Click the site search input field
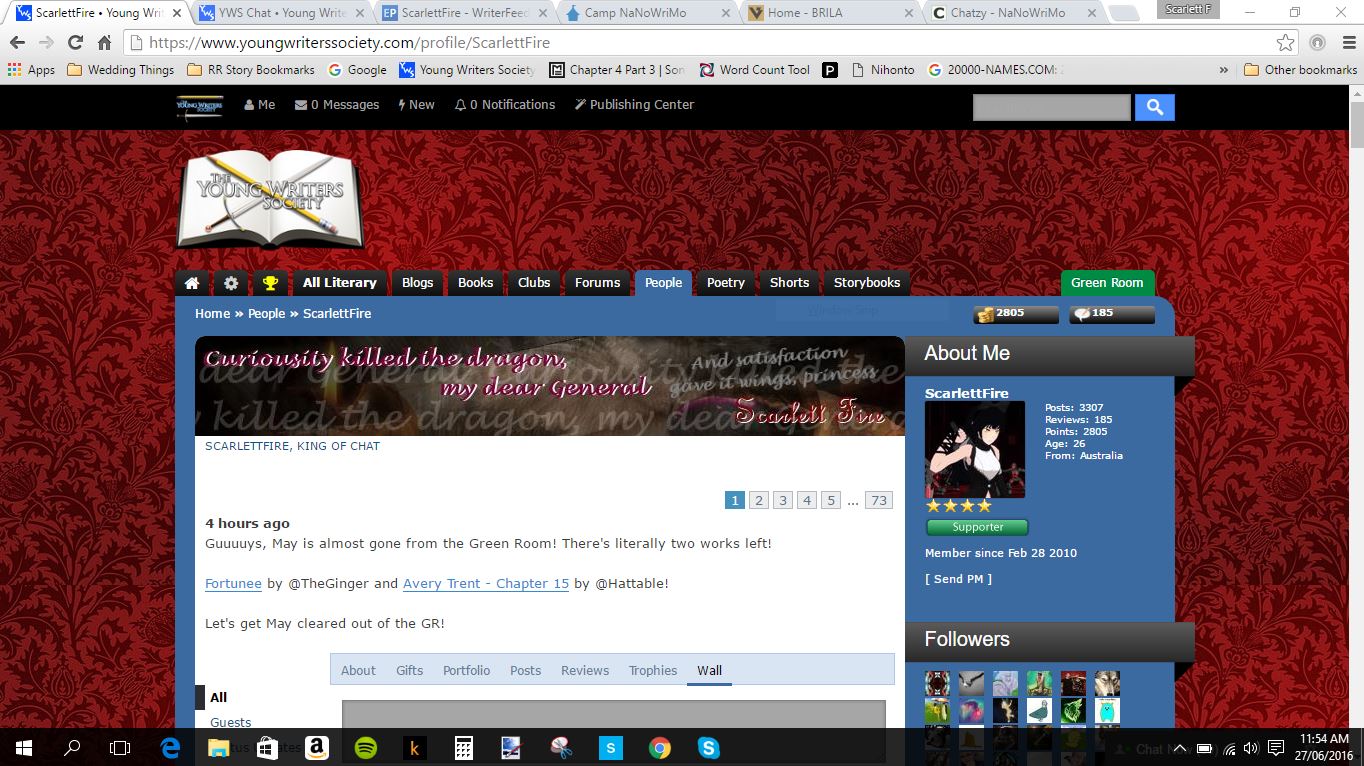This screenshot has width=1364, height=766. [x=1052, y=108]
